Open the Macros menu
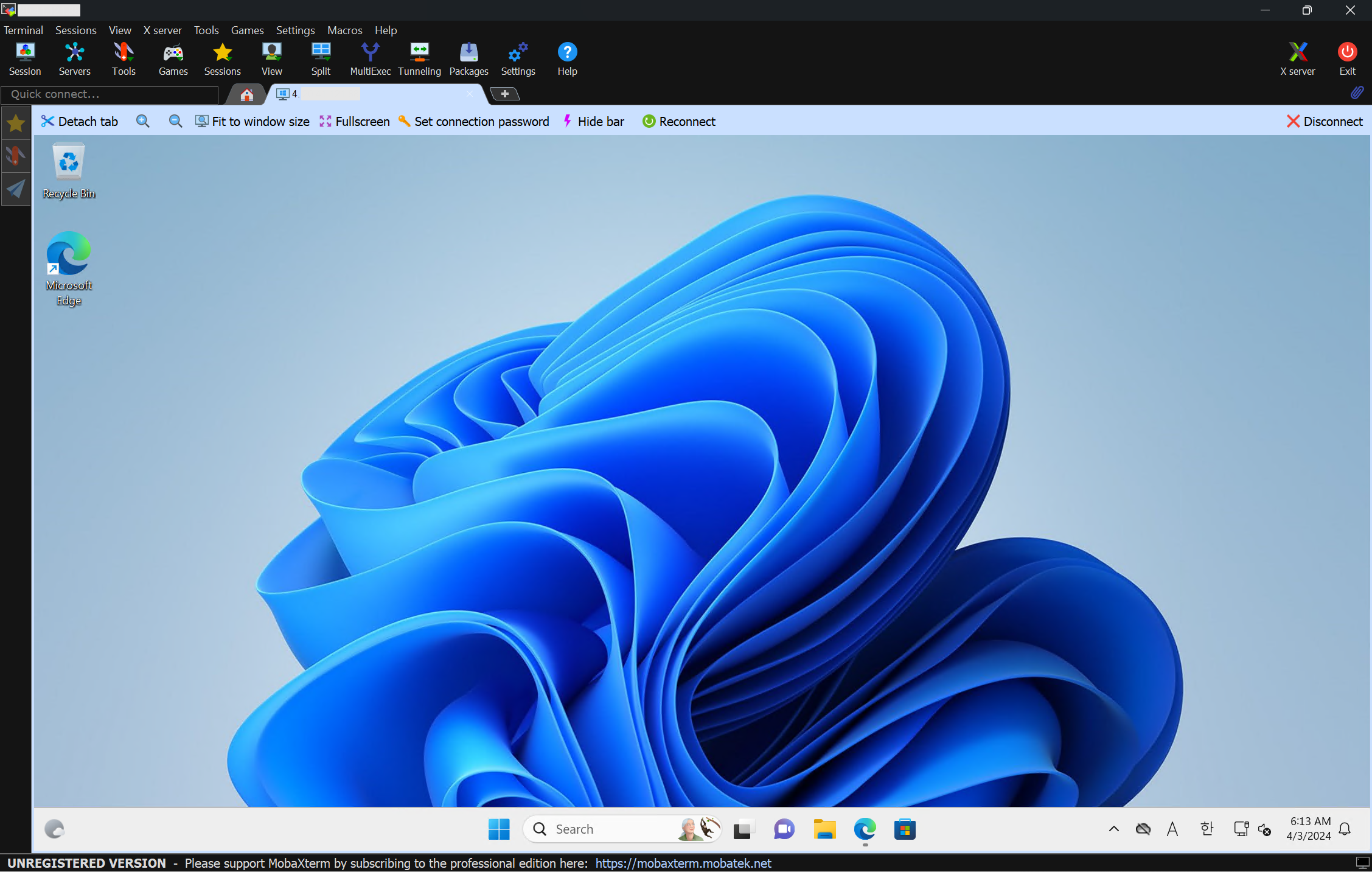Screen dimensions: 1372x872 344,30
